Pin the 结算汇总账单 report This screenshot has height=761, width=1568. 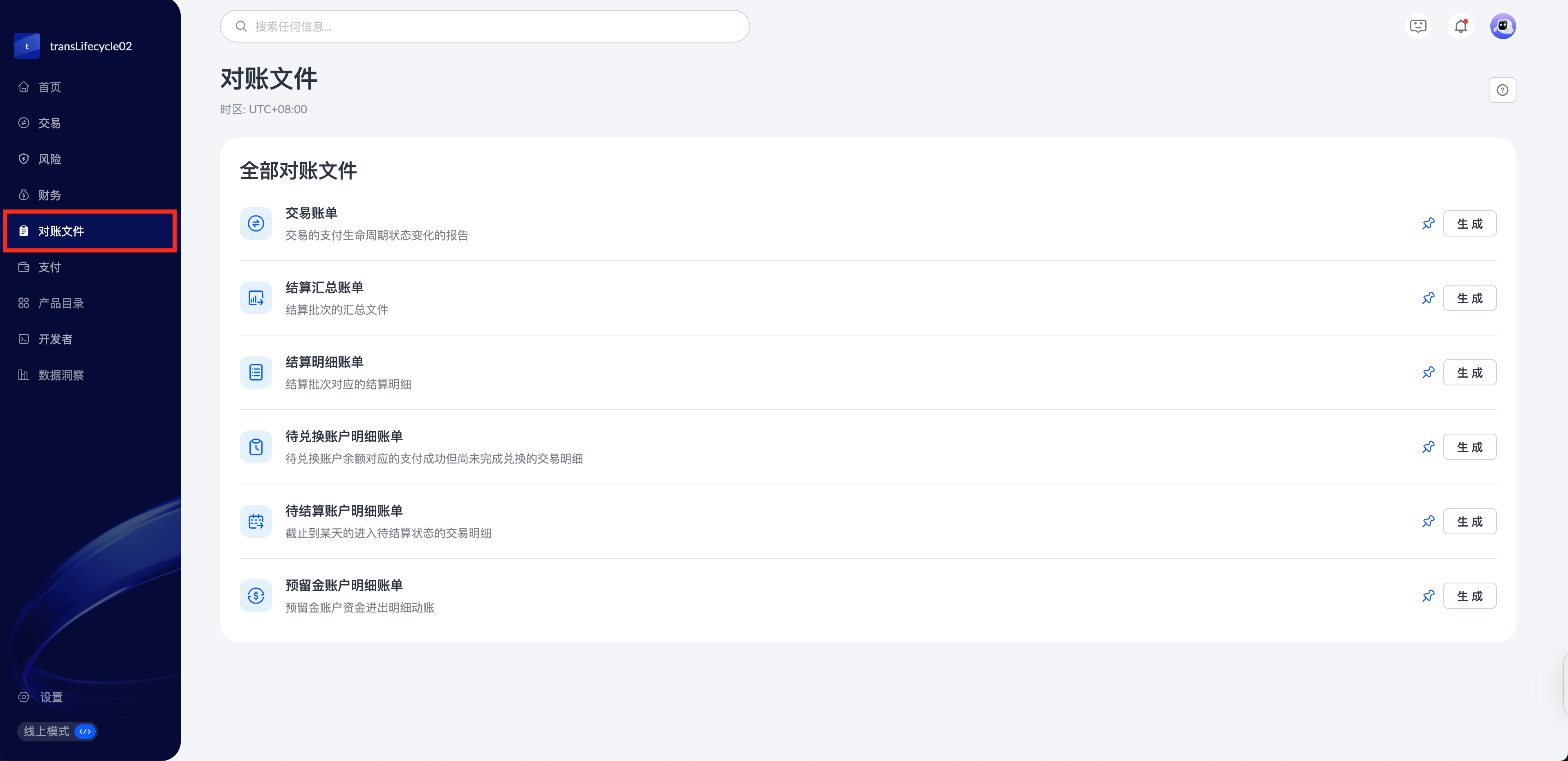click(x=1428, y=298)
